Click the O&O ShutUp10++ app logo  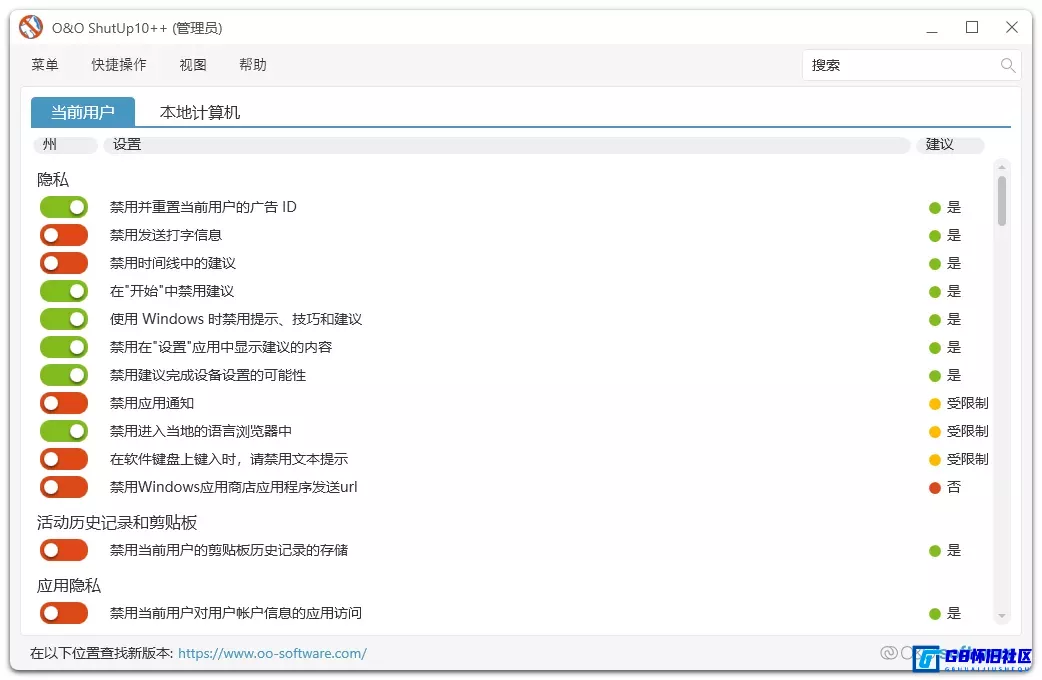[30, 27]
